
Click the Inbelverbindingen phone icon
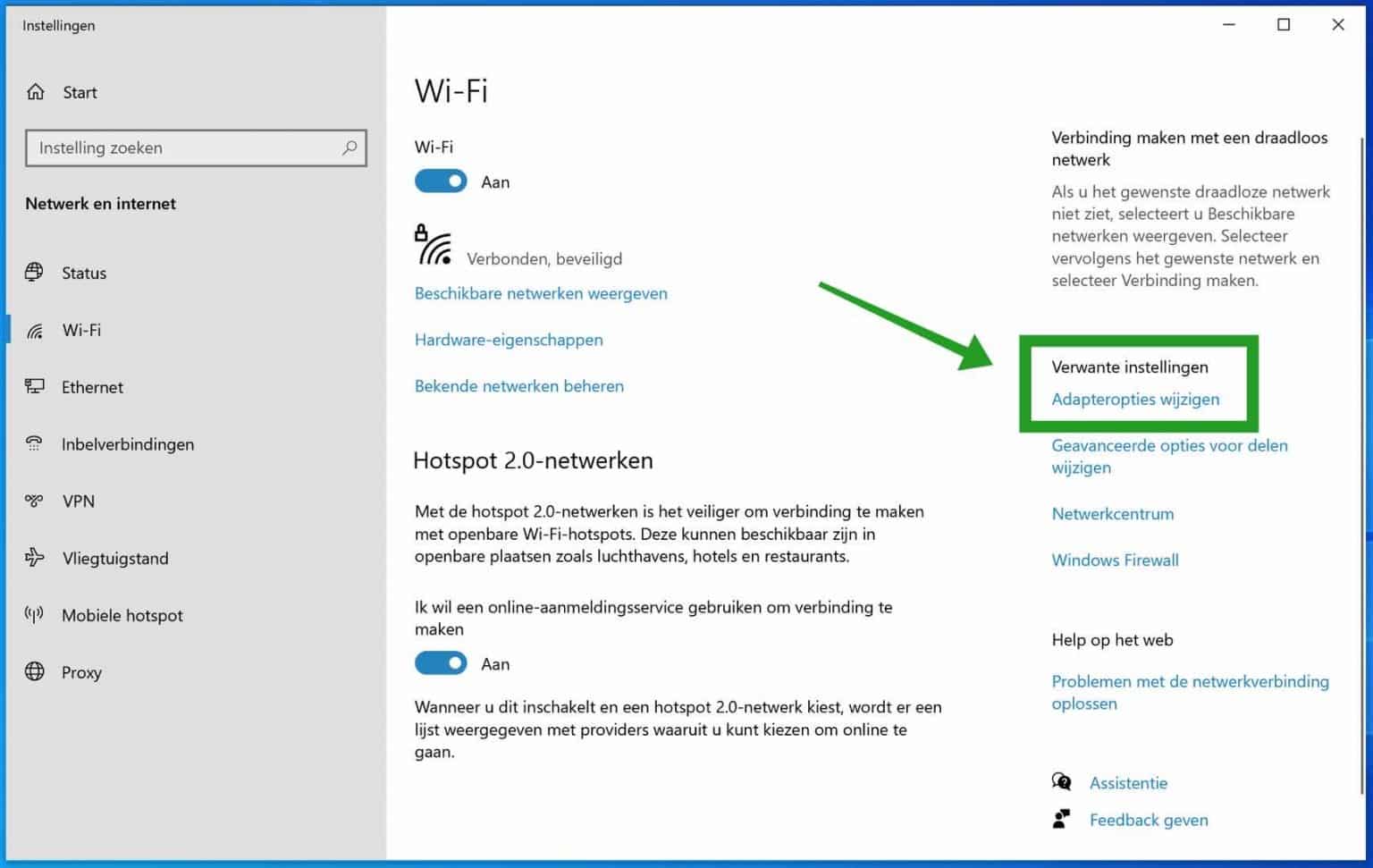point(35,443)
